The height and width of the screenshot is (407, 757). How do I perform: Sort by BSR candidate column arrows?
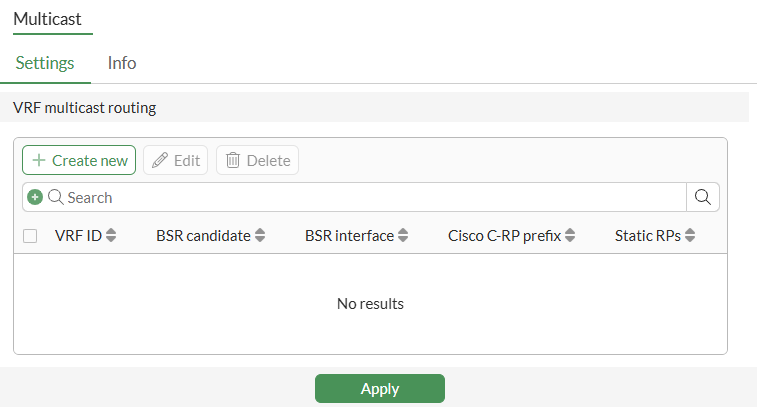[x=260, y=236]
